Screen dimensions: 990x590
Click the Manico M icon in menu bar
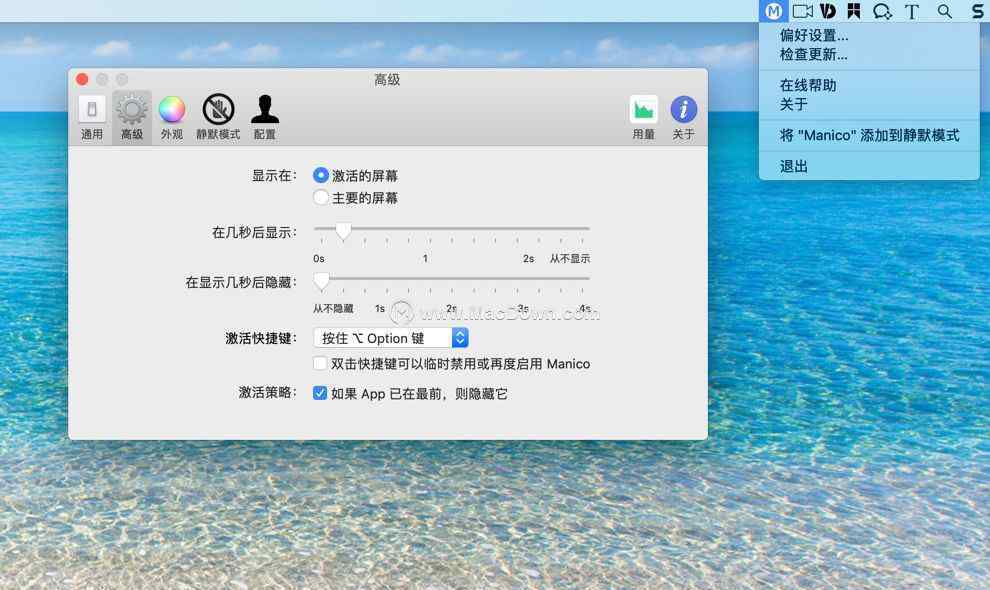tap(773, 11)
